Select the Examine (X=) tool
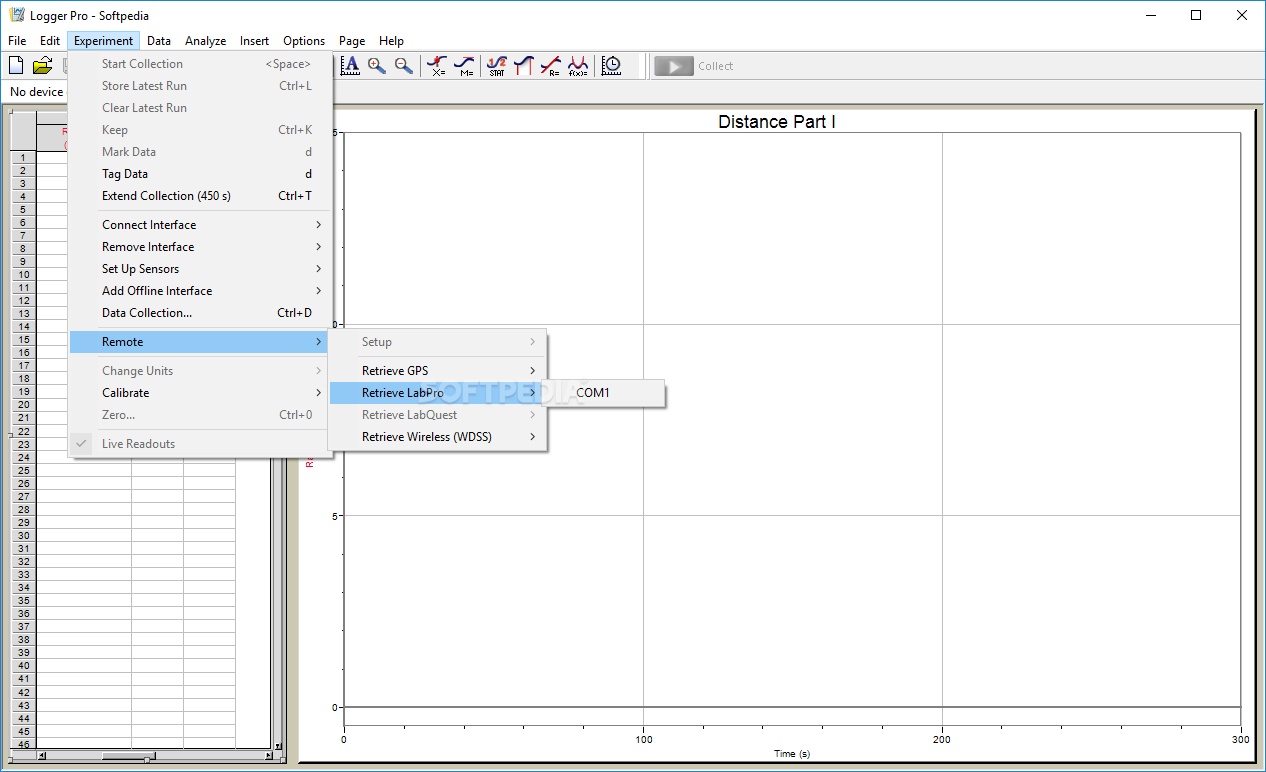 (437, 66)
